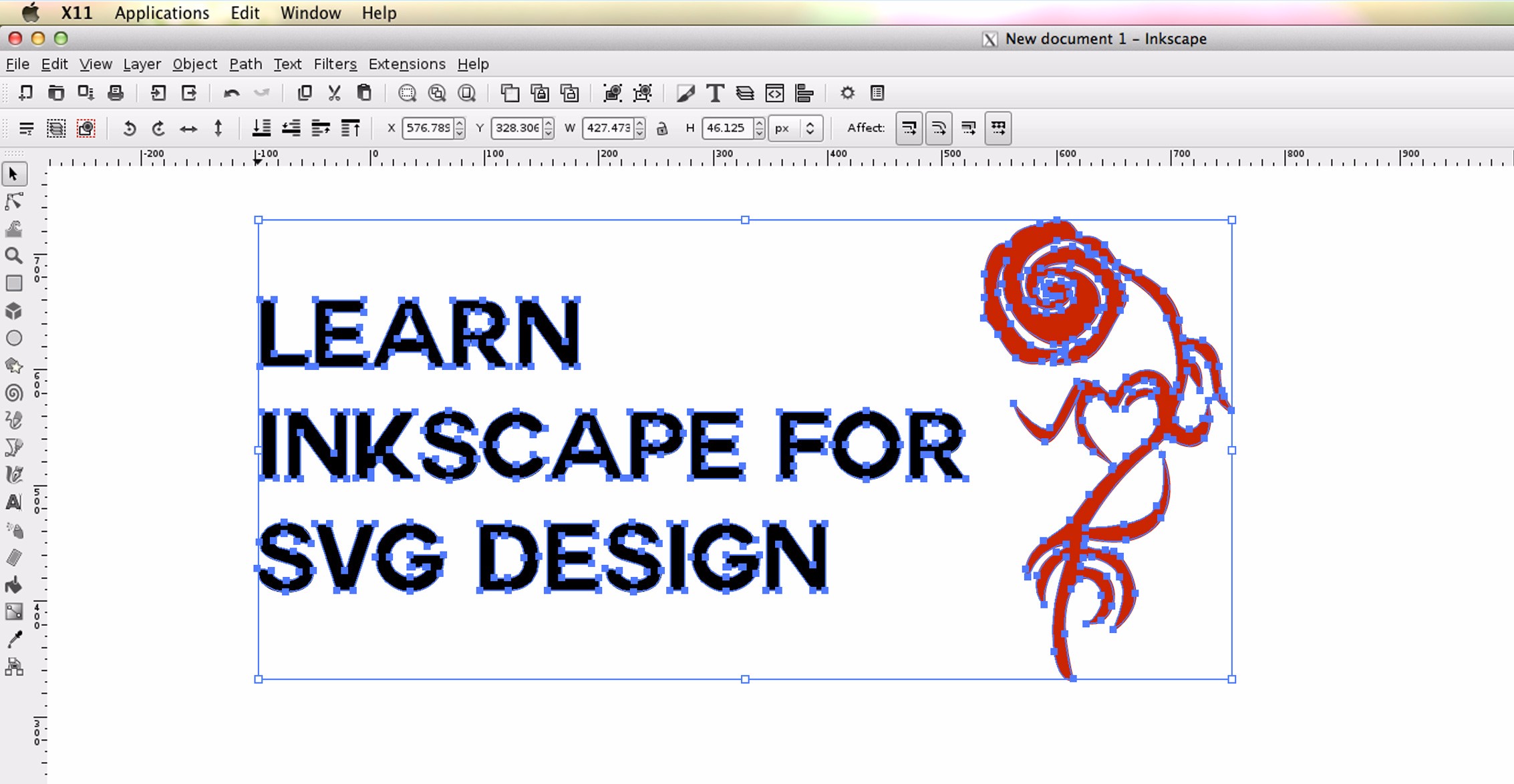1514x784 pixels.
Task: Toggle Affect: scale rounded corners
Action: 939,128
